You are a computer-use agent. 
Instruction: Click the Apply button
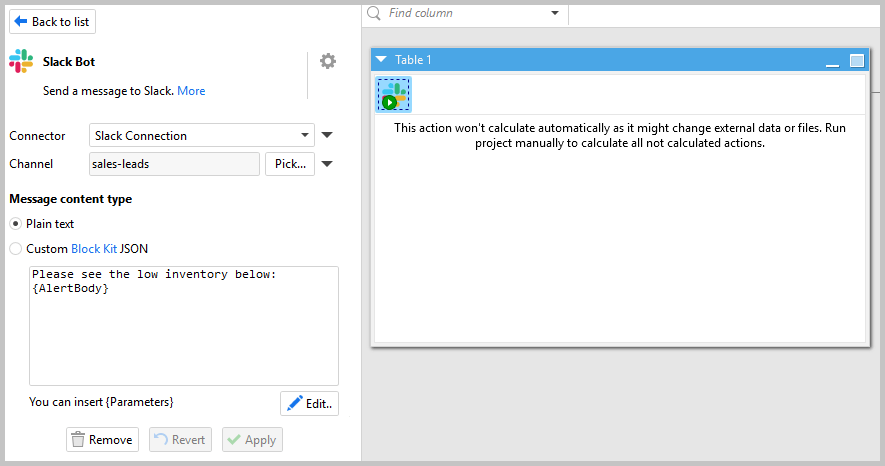pyautogui.click(x=252, y=439)
